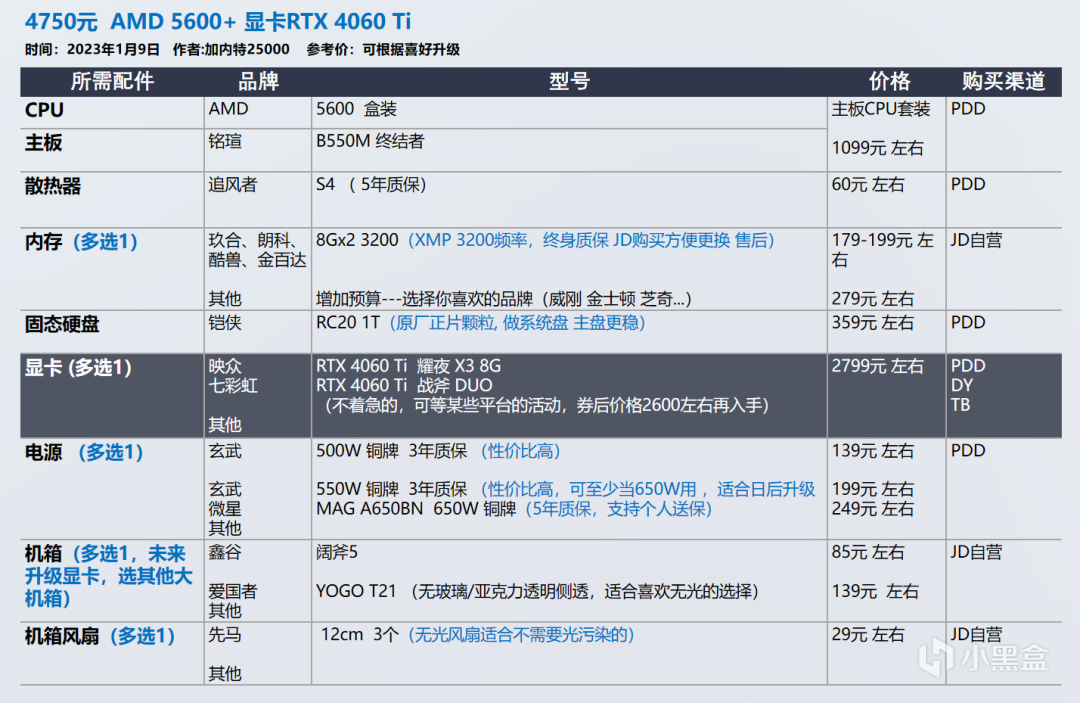Screen dimensions: 1080x703
Task: Click the channel 'TB' in 显卡 row
Action: point(961,405)
